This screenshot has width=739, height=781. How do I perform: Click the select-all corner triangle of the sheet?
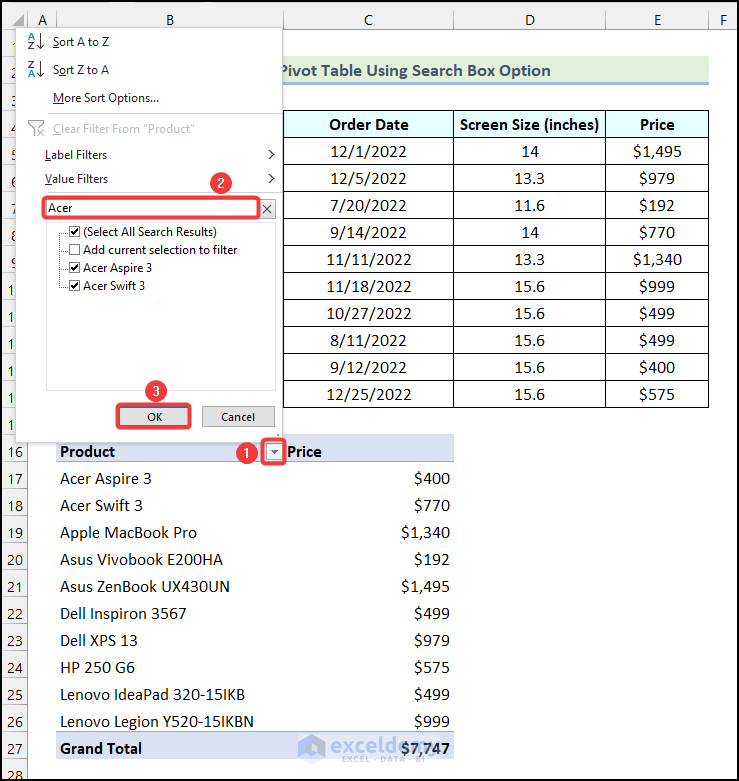click(18, 20)
